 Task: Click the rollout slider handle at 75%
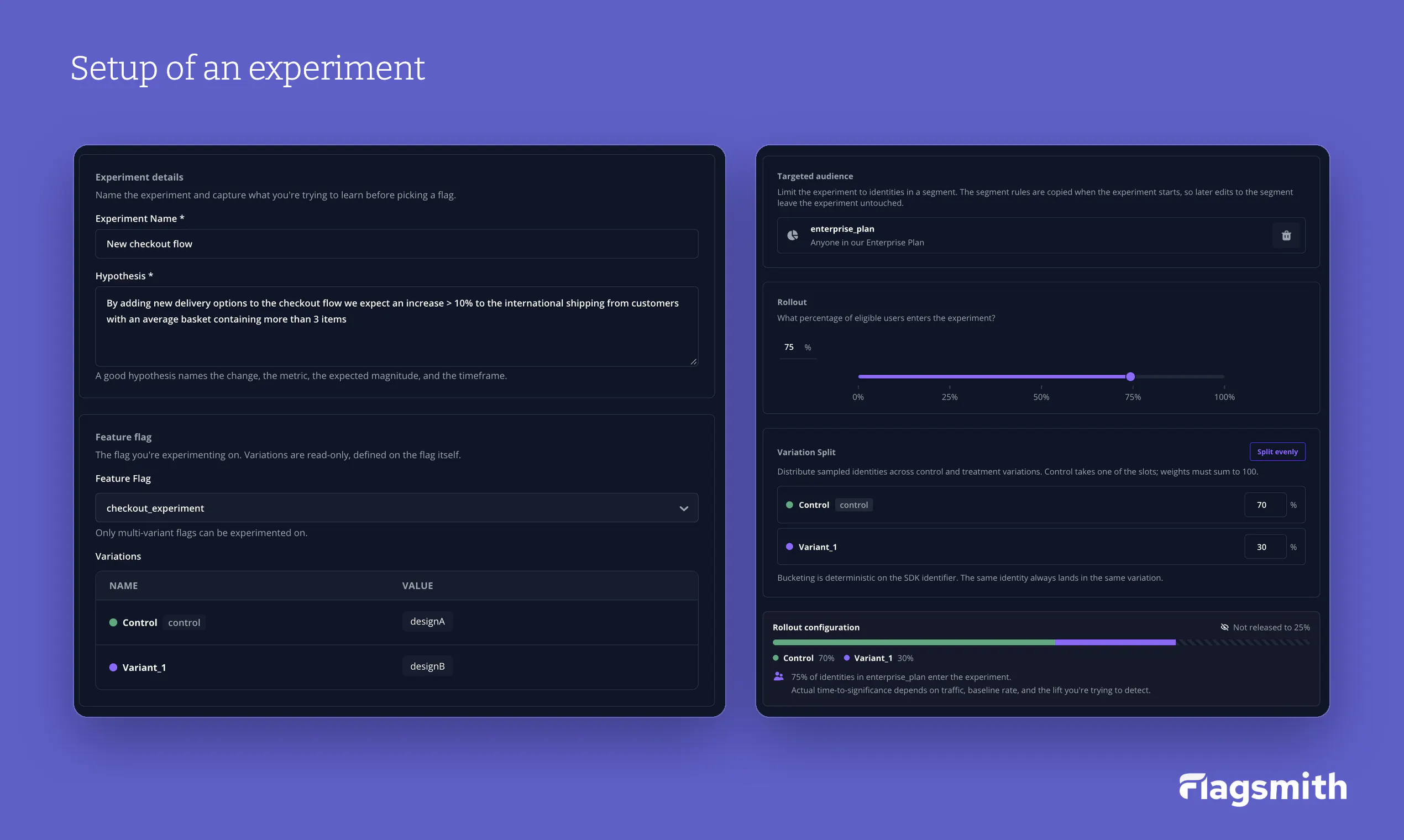(1130, 376)
